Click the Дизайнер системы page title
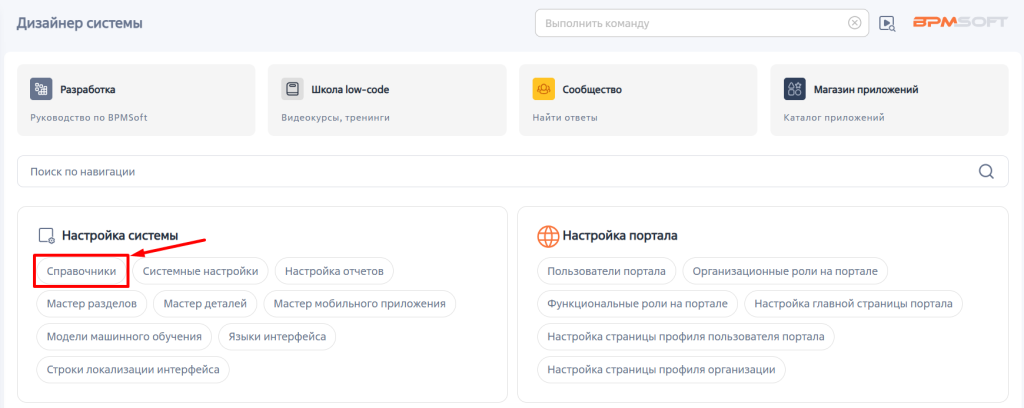Screen dimensions: 1024x408 (x=80, y=24)
